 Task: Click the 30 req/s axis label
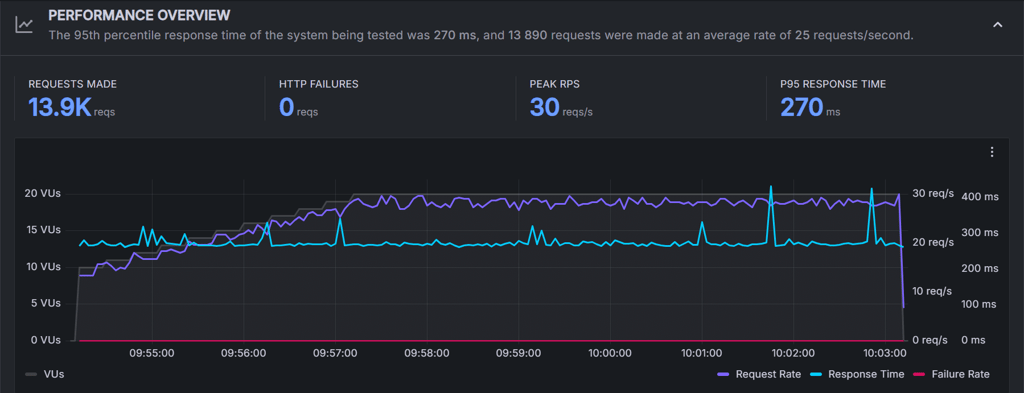click(x=933, y=193)
